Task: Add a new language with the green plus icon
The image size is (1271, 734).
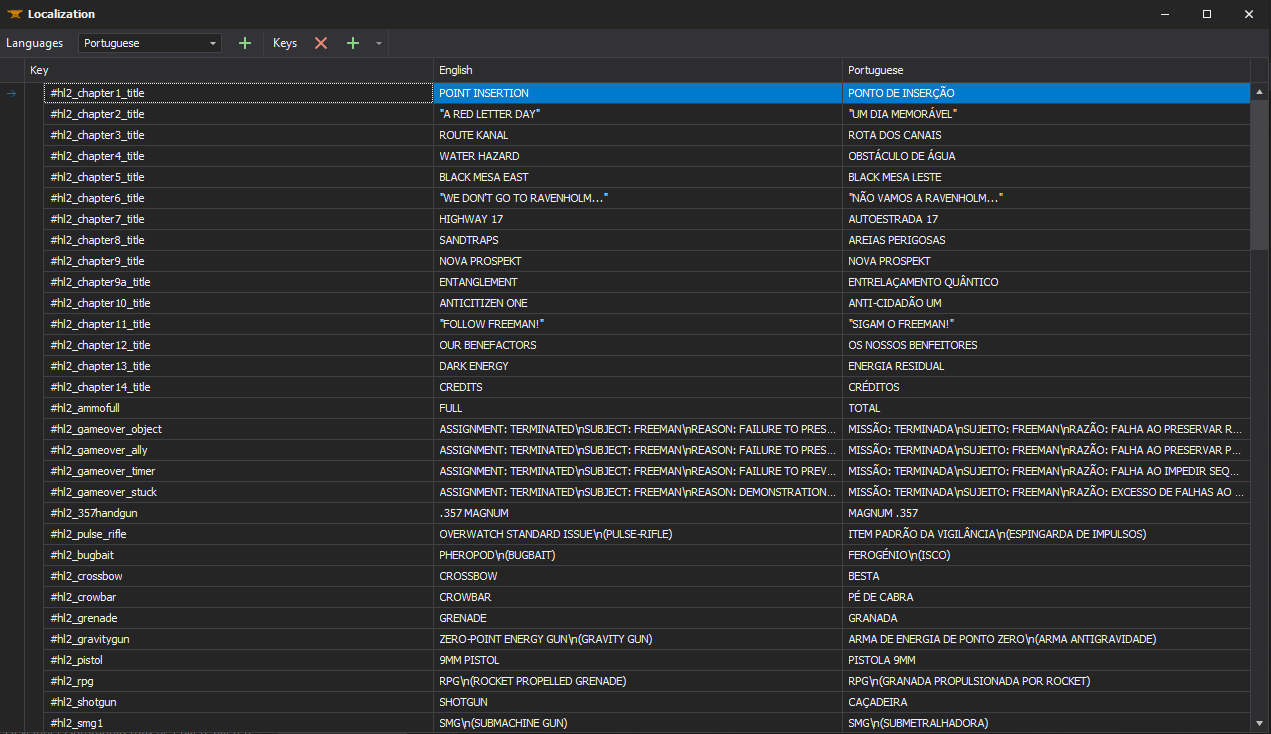Action: tap(244, 43)
